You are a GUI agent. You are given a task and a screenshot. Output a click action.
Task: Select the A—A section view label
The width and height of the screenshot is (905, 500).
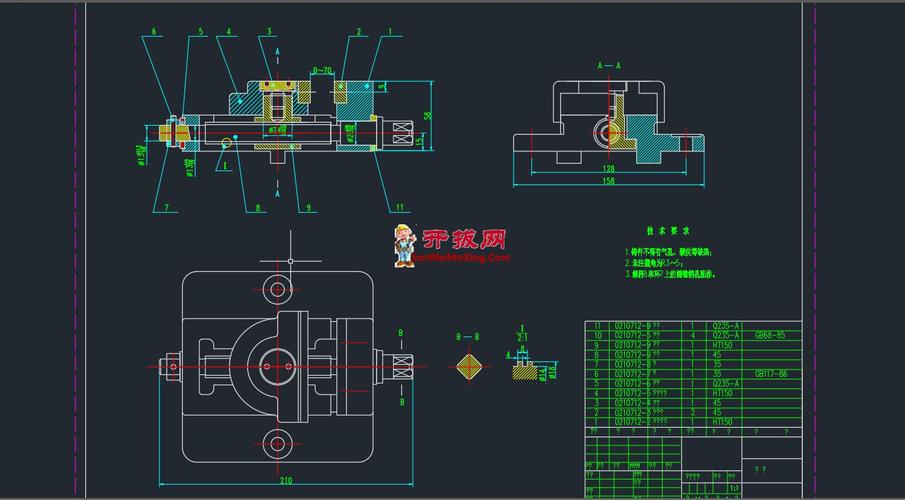point(609,65)
